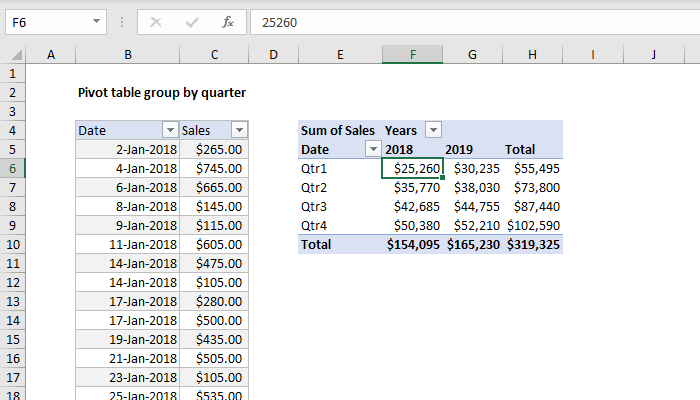Select the $35,770 cell

[412, 188]
